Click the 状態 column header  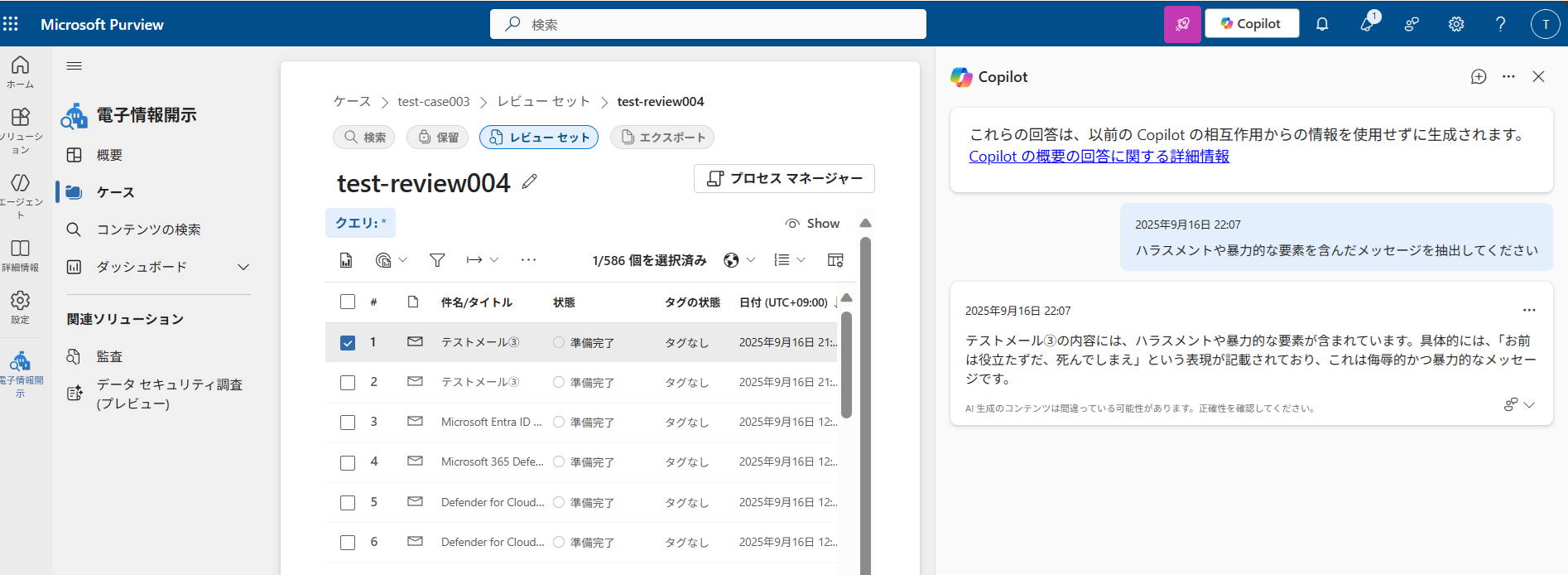564,302
